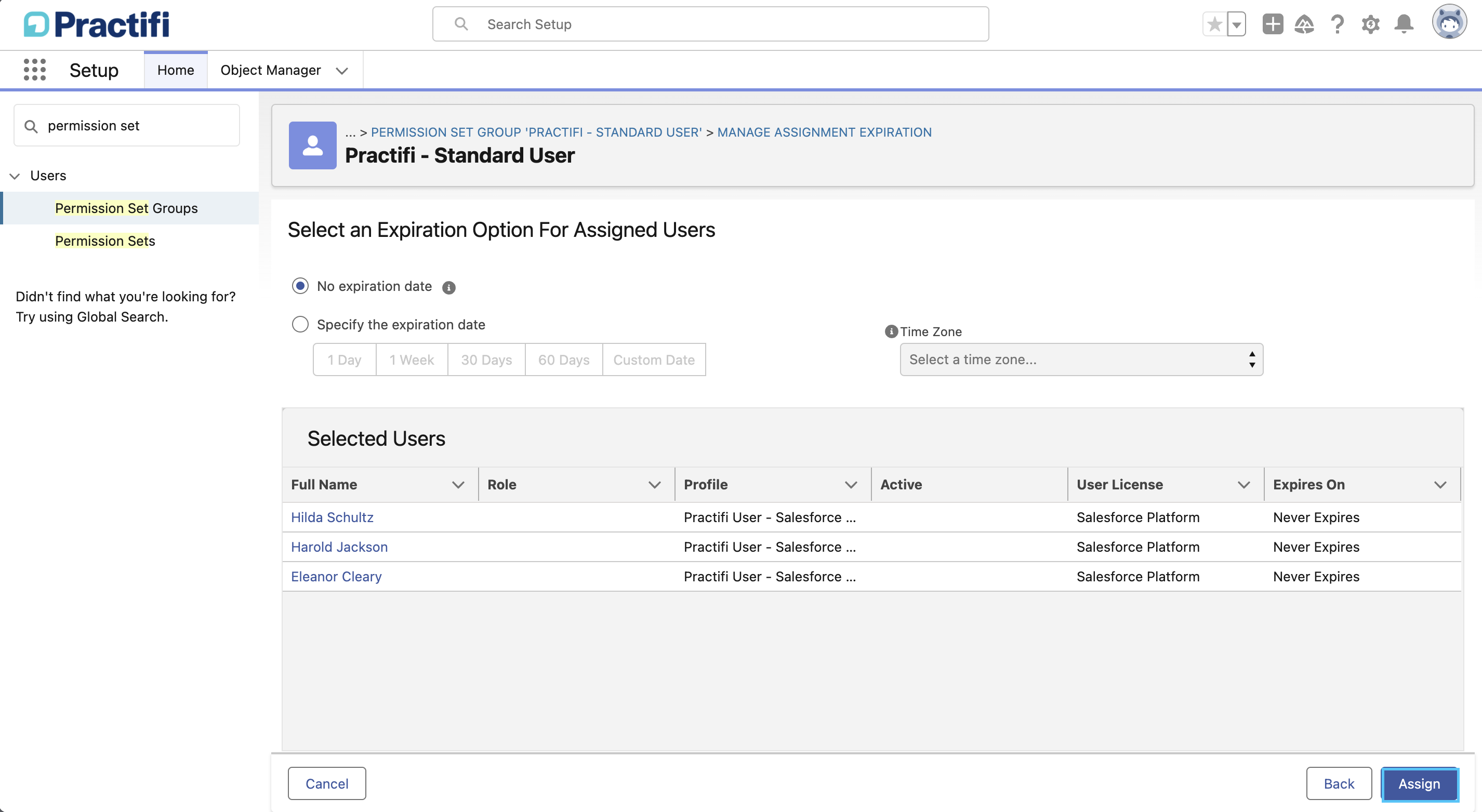Open the Object Manager tab dropdown chevron
Image resolution: width=1482 pixels, height=812 pixels.
coord(342,70)
